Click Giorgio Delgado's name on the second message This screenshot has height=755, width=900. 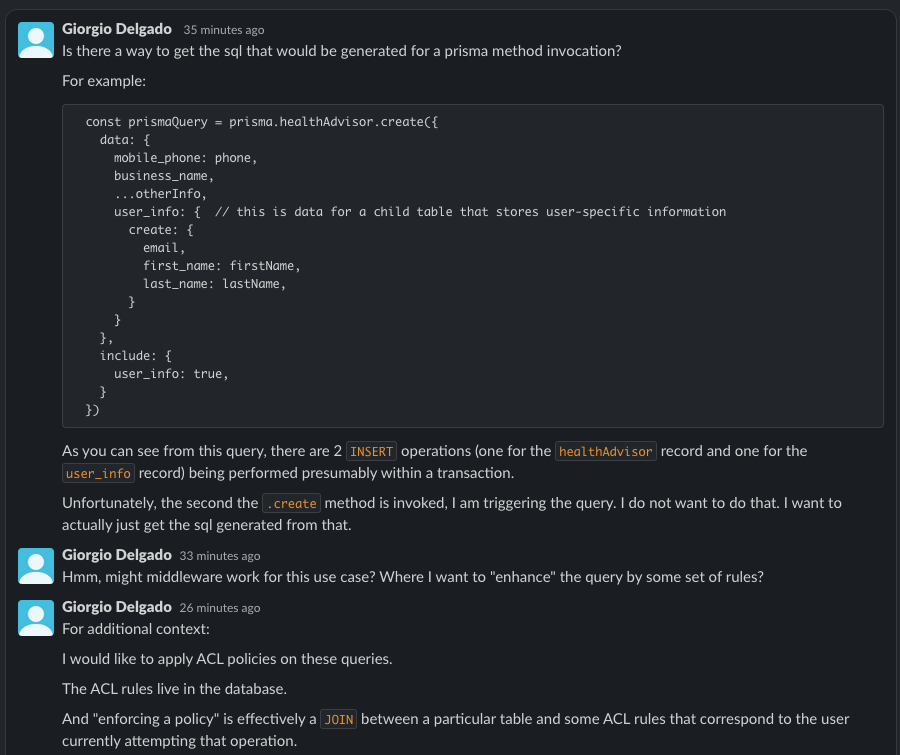pyautogui.click(x=117, y=554)
